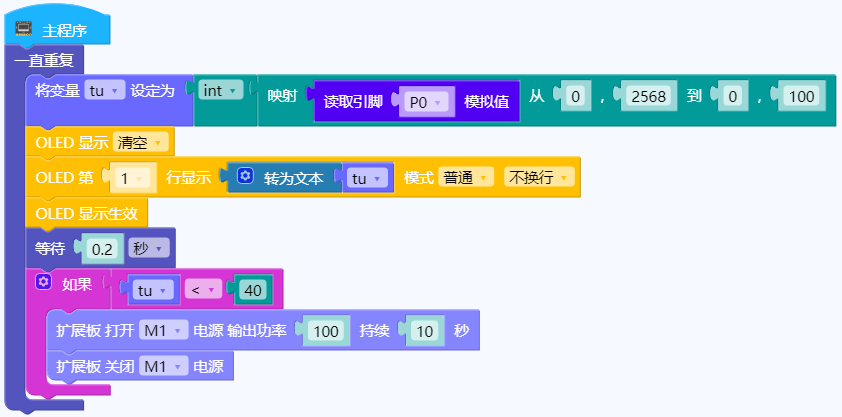The image size is (842, 417).
Task: Click the 40 comparison value field
Action: point(252,291)
